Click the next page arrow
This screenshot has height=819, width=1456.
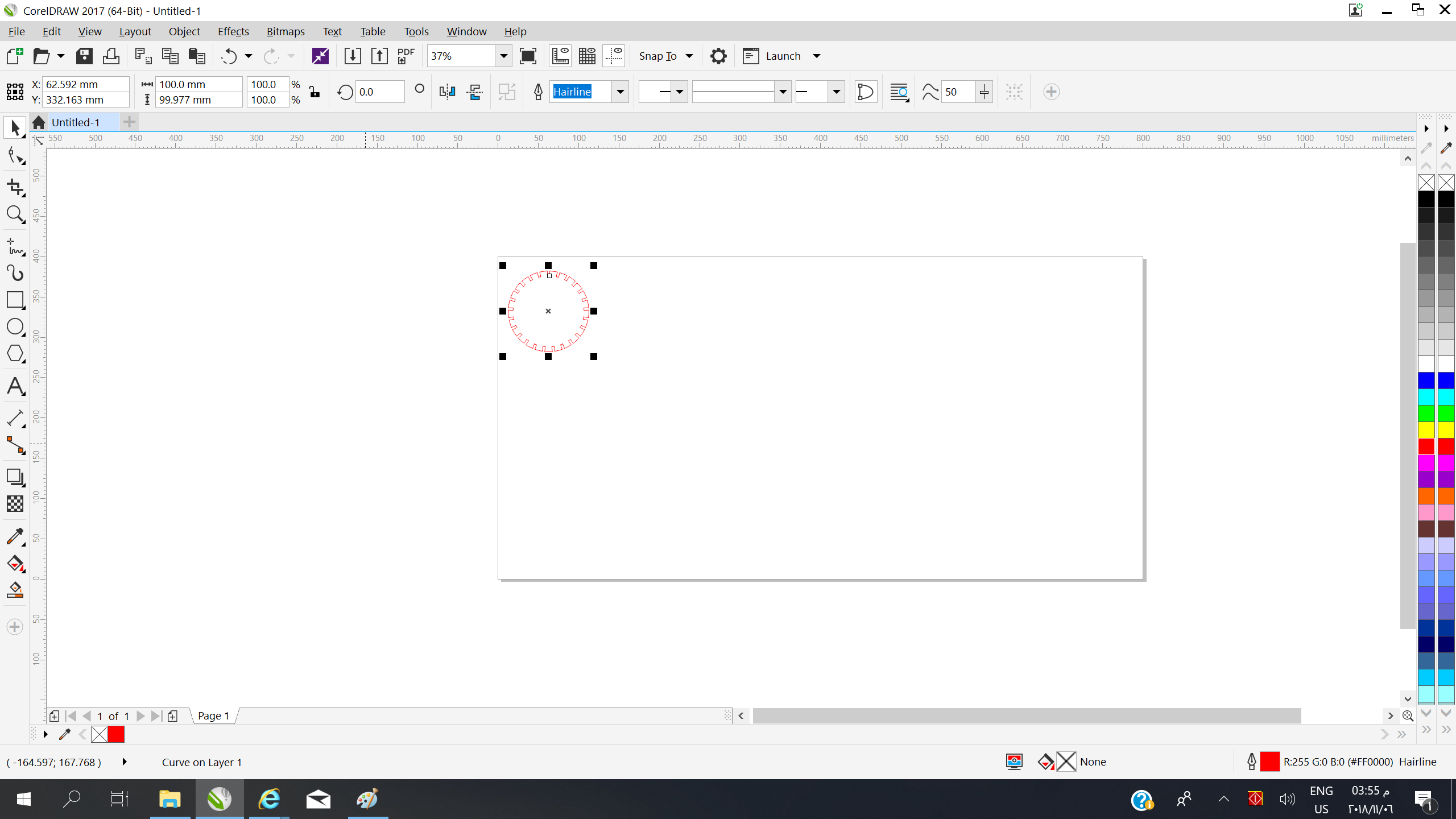click(x=140, y=715)
